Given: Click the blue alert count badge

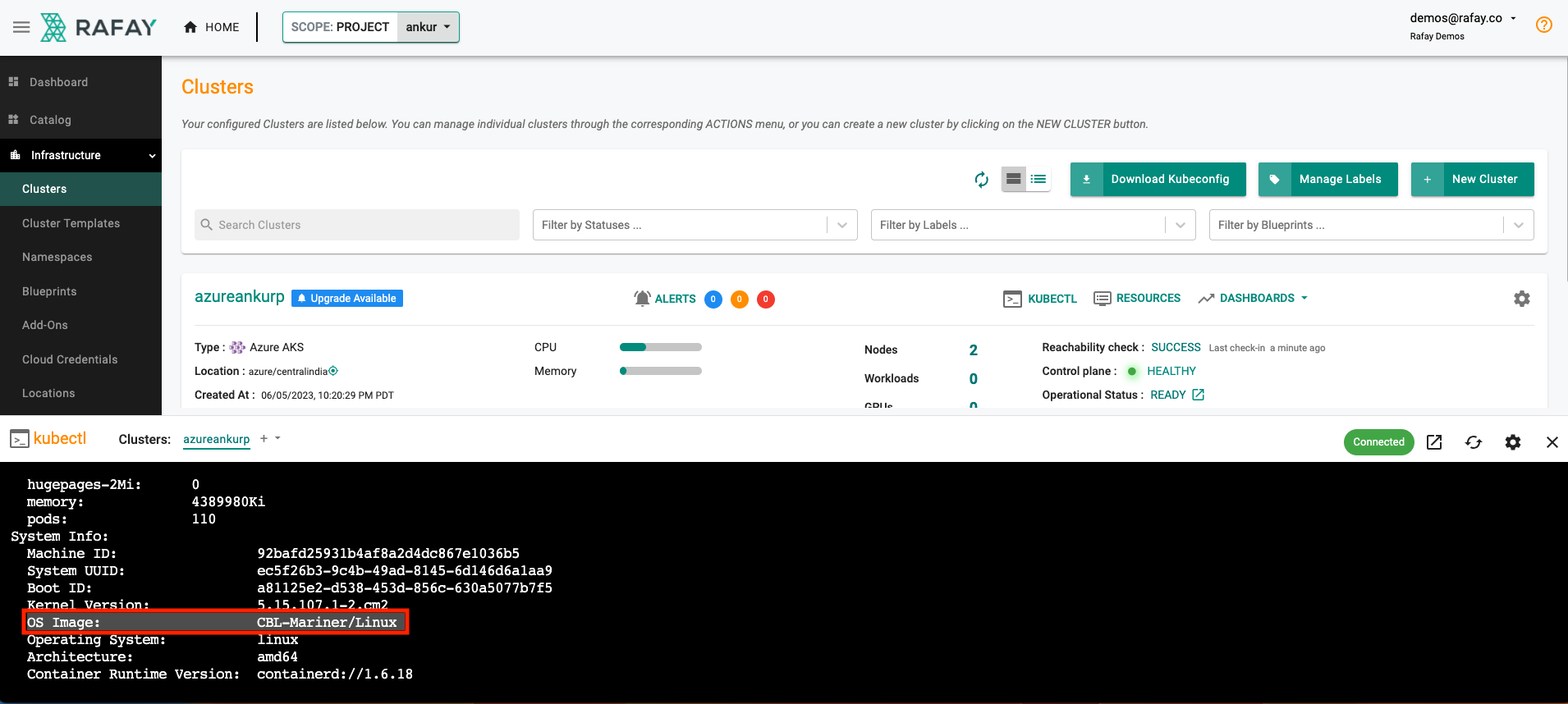Looking at the screenshot, I should 713,299.
